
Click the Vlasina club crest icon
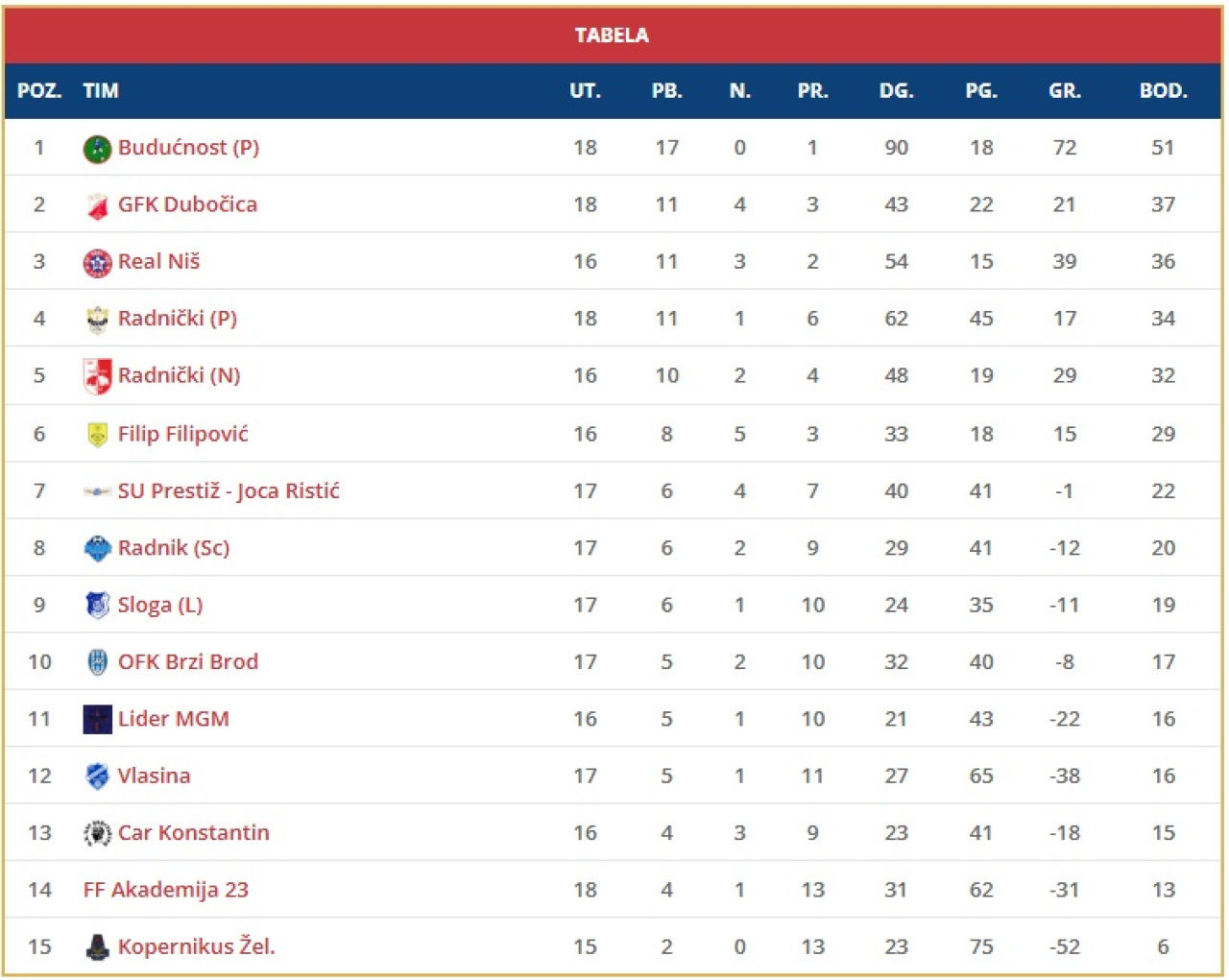coord(97,776)
